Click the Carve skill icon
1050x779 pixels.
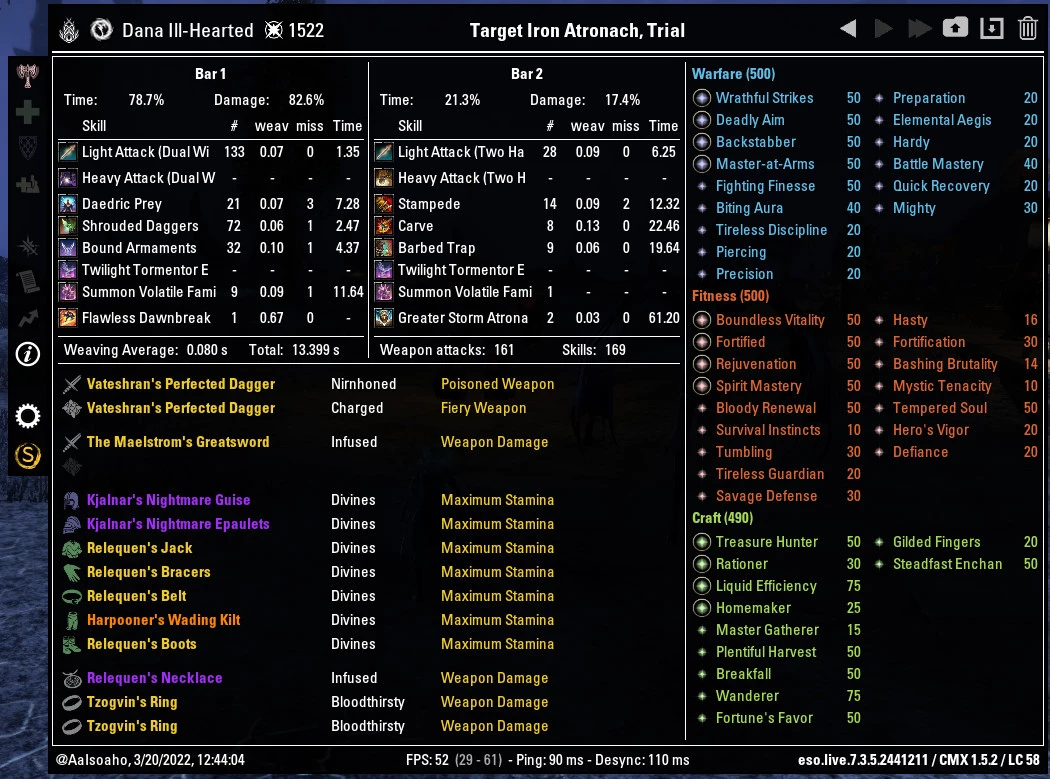point(384,226)
